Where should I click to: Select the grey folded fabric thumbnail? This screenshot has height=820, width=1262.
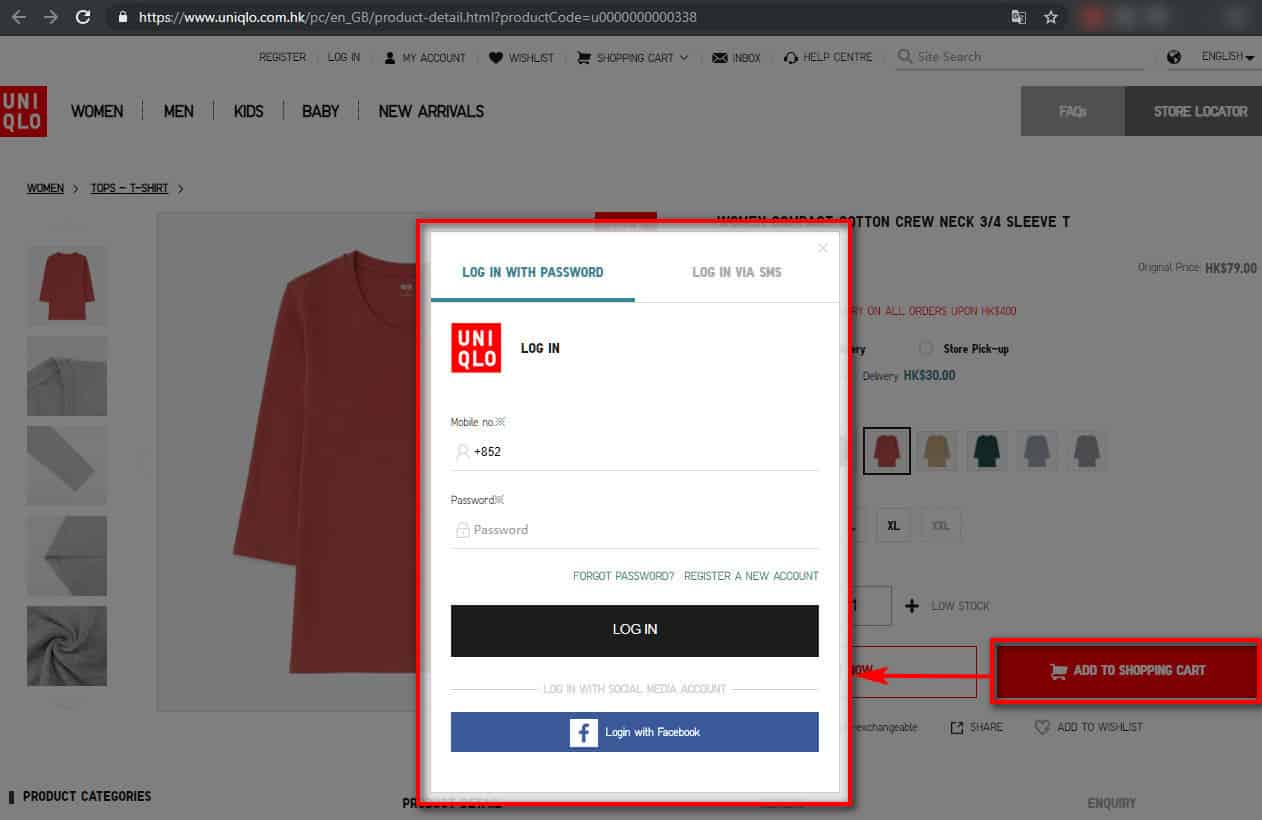click(x=67, y=376)
